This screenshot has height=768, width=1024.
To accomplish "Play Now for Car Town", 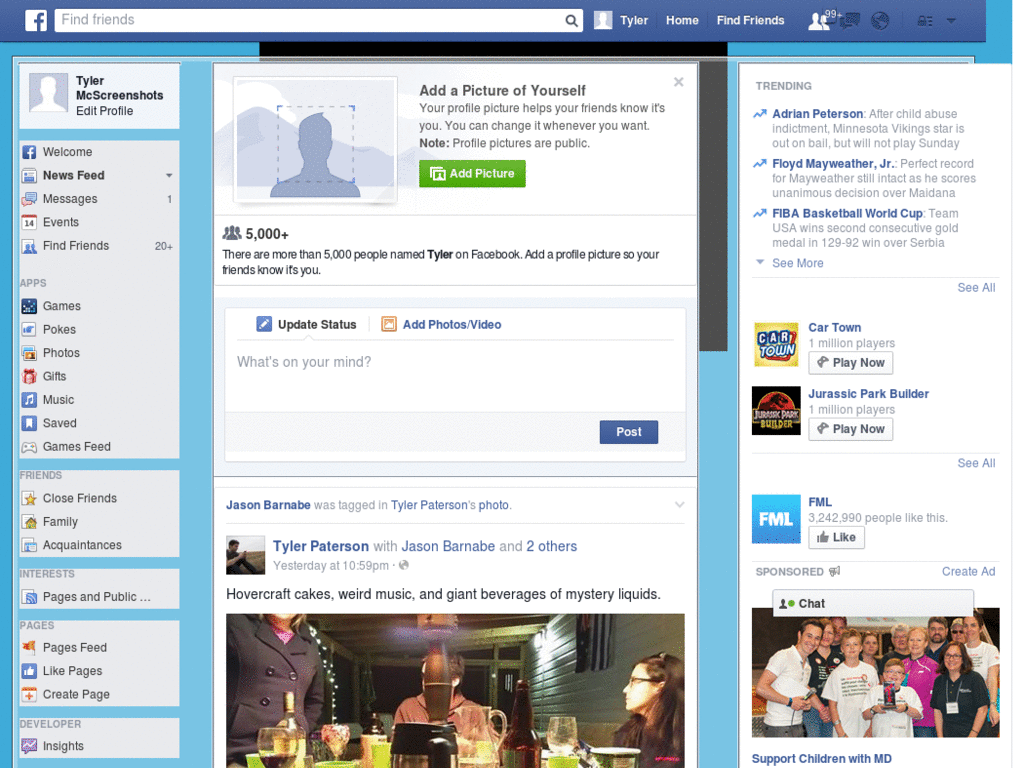I will coord(850,363).
